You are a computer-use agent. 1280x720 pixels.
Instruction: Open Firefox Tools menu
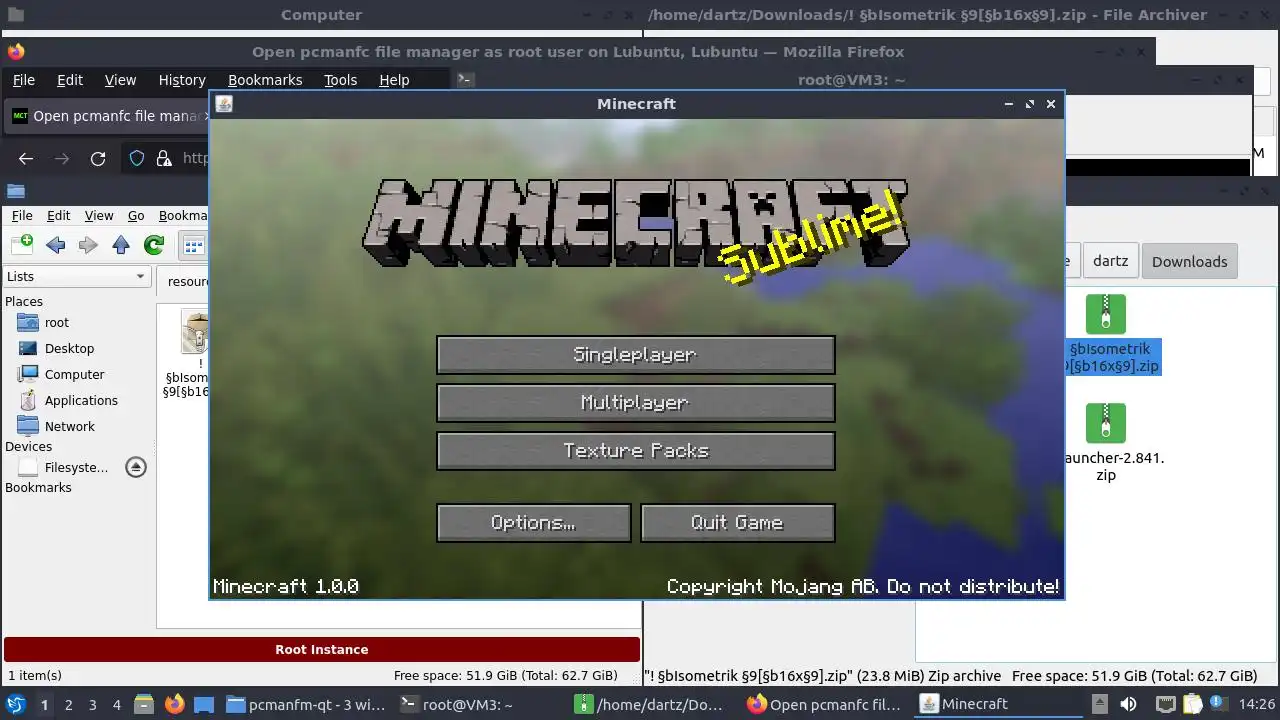tap(340, 80)
